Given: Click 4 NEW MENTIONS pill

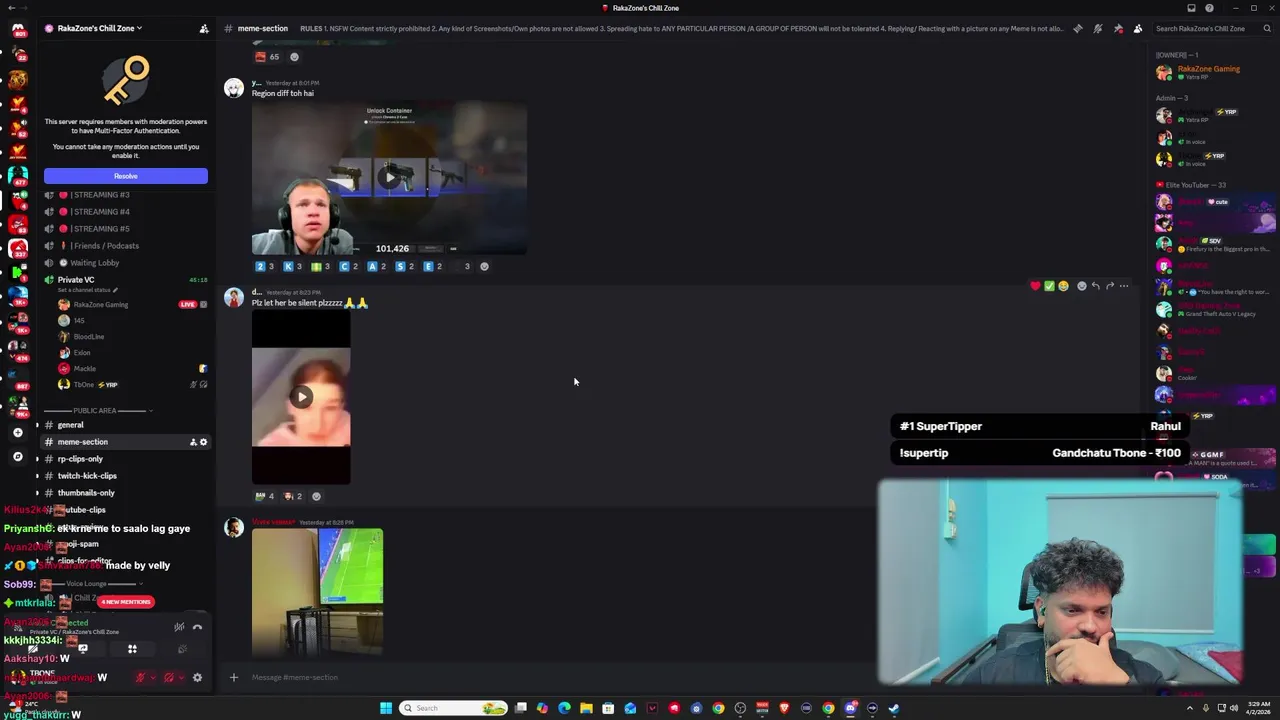Looking at the screenshot, I should [126, 602].
